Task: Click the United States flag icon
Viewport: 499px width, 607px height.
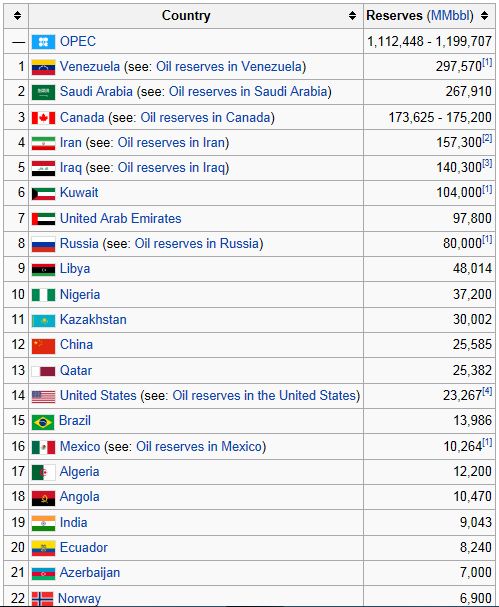Action: 43,396
